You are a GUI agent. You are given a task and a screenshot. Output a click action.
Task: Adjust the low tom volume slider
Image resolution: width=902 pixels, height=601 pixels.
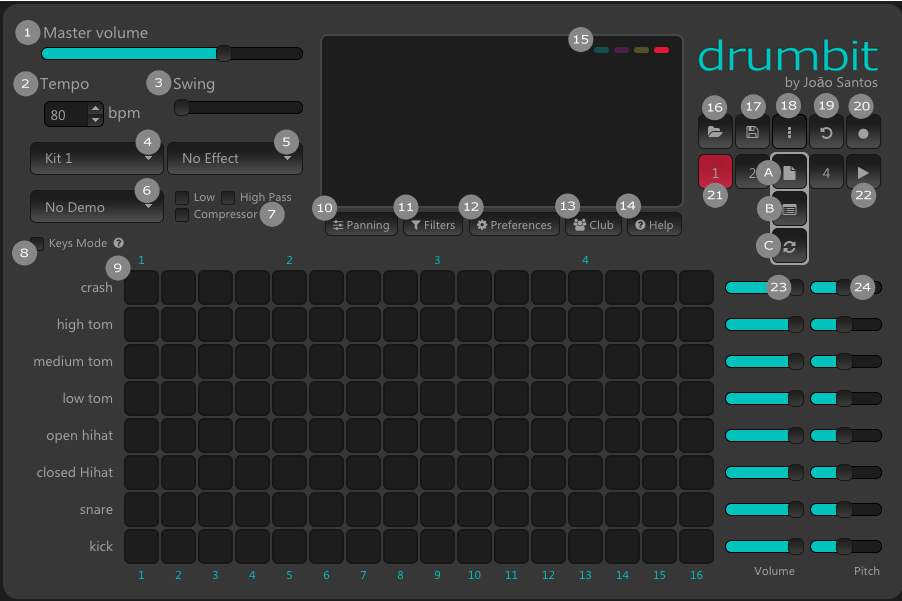tap(764, 398)
